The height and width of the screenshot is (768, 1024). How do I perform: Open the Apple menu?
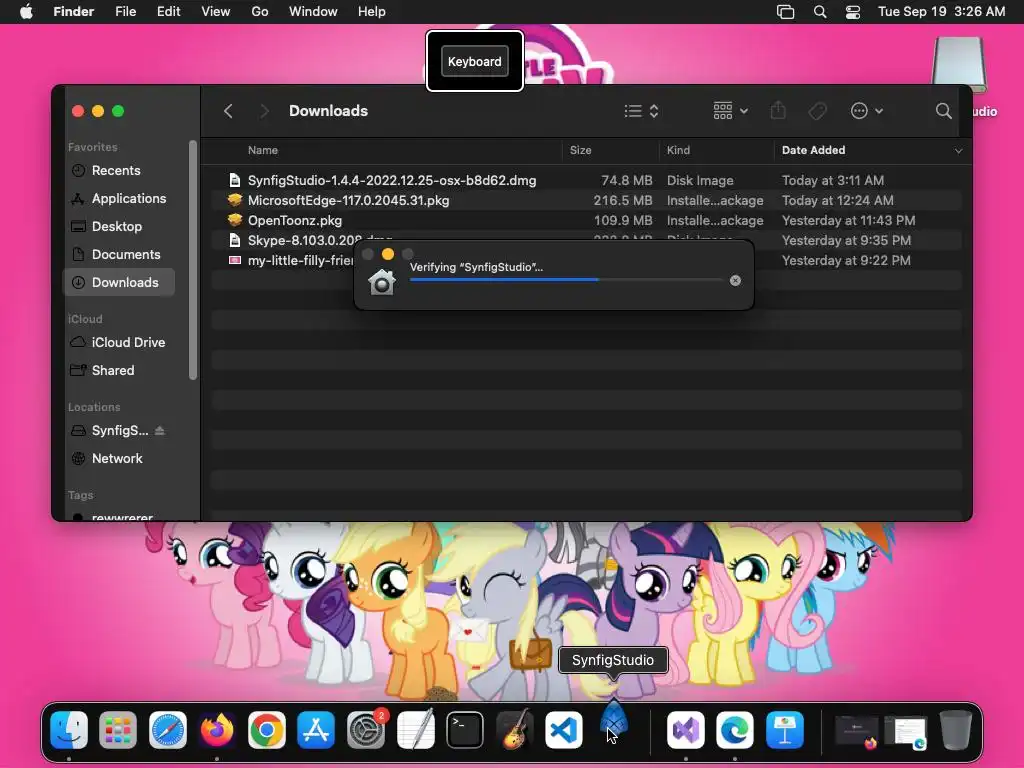pyautogui.click(x=26, y=12)
